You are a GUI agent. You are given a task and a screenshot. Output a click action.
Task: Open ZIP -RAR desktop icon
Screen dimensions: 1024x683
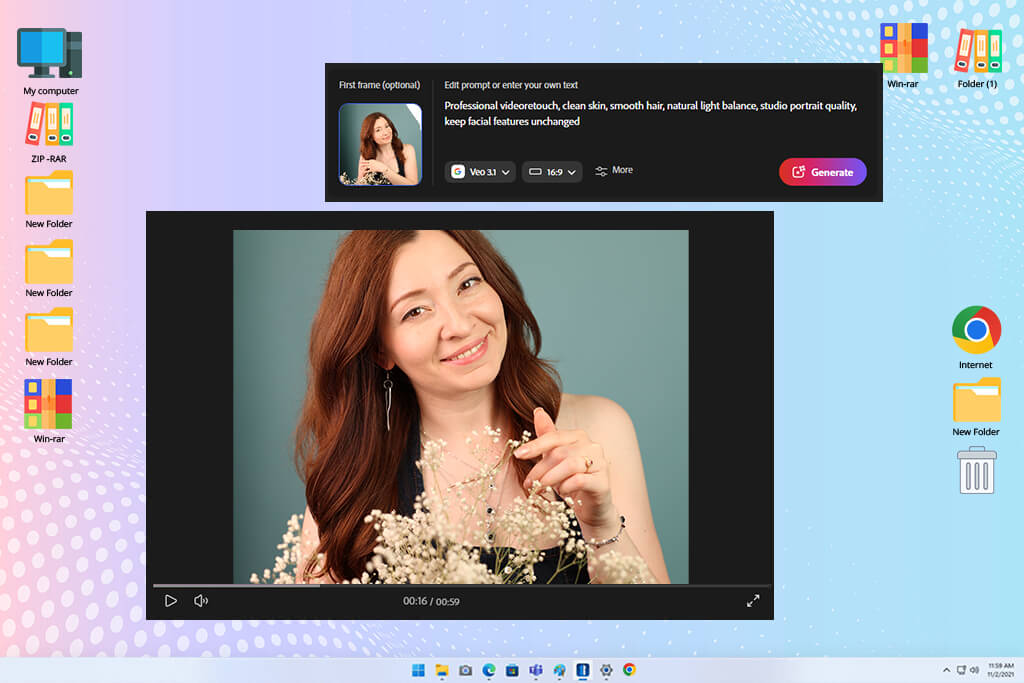point(49,133)
